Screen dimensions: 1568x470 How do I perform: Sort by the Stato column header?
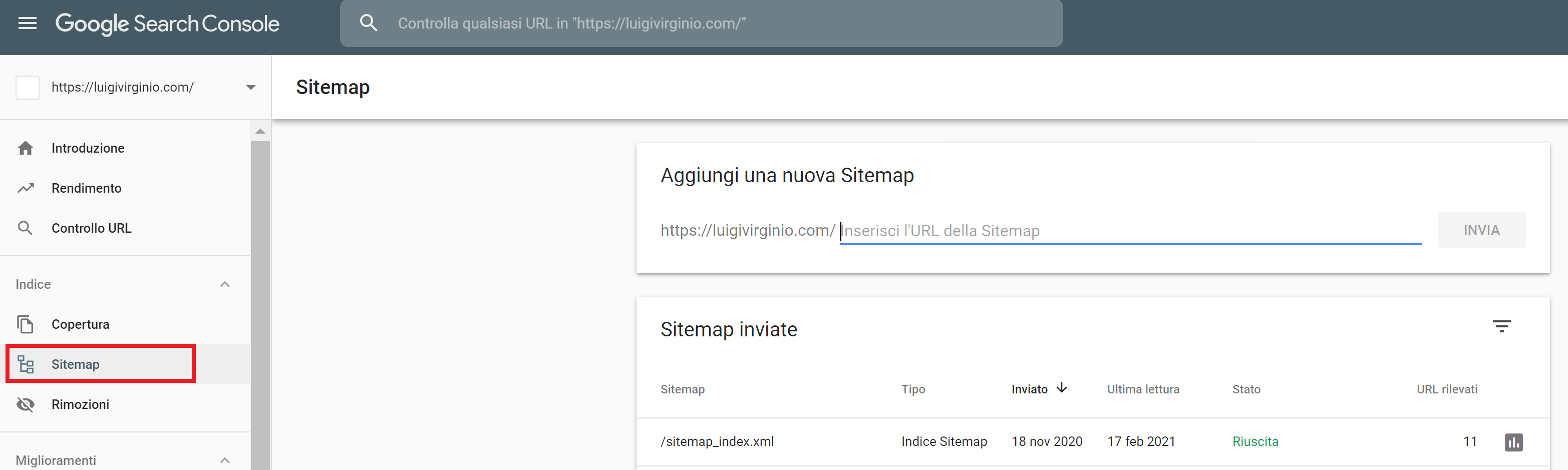[1246, 389]
